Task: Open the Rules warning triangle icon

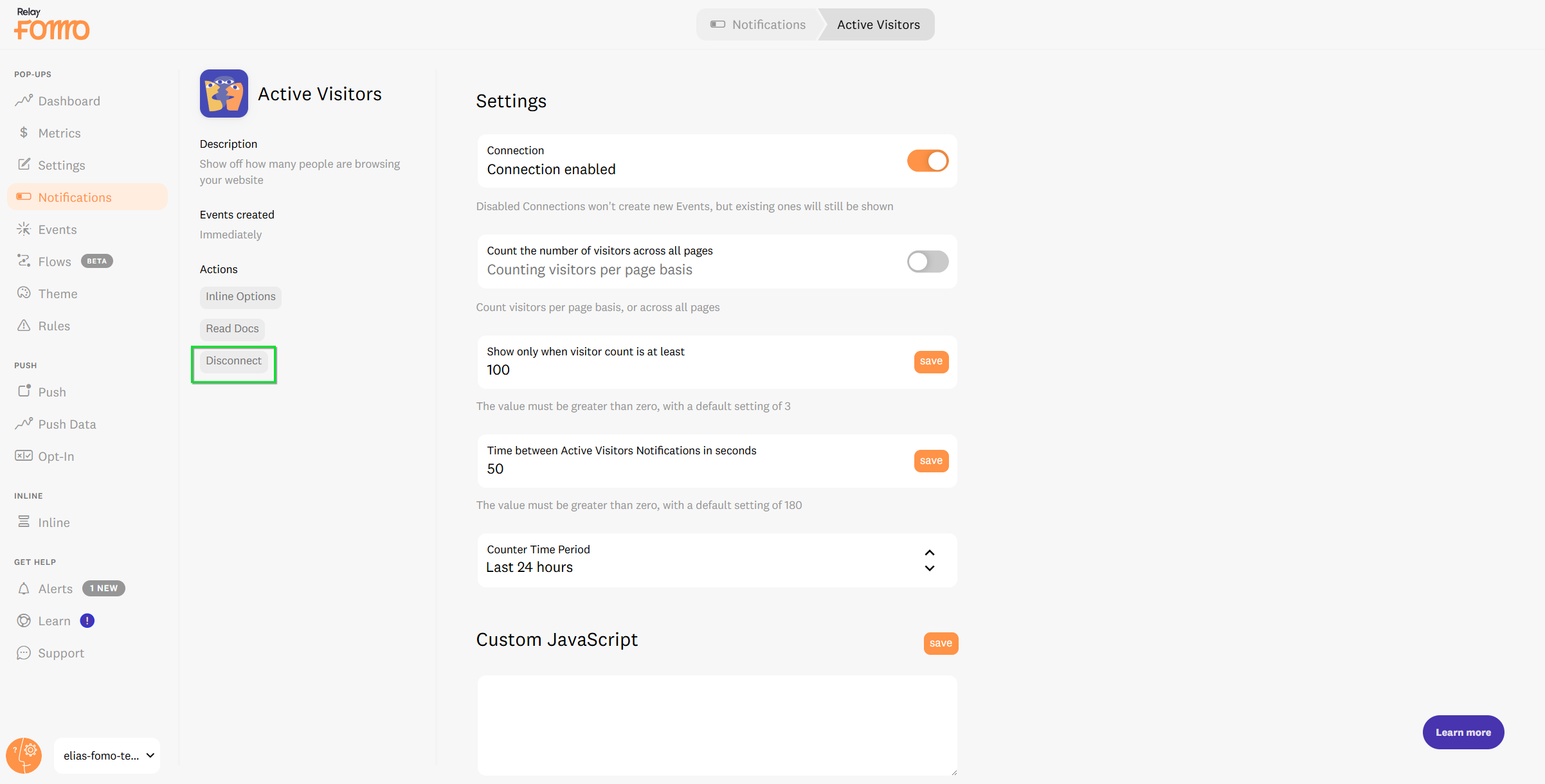Action: click(x=24, y=325)
